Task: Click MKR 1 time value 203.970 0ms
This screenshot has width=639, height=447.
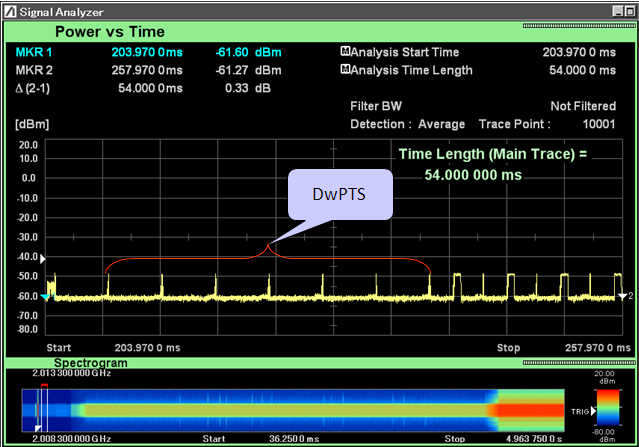Action: 147,53
